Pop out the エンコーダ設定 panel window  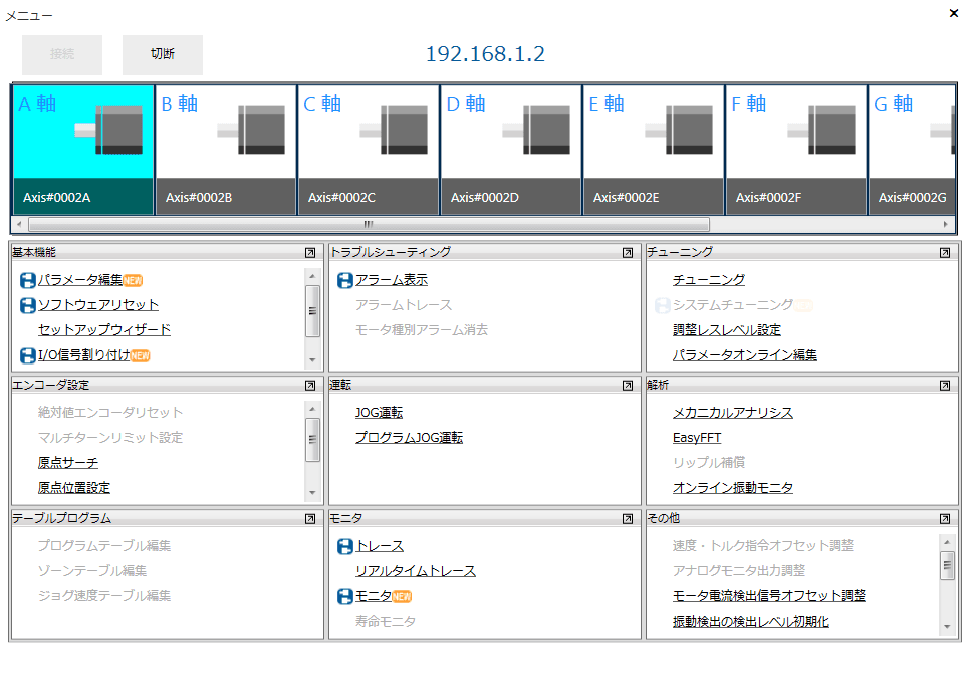[x=310, y=385]
